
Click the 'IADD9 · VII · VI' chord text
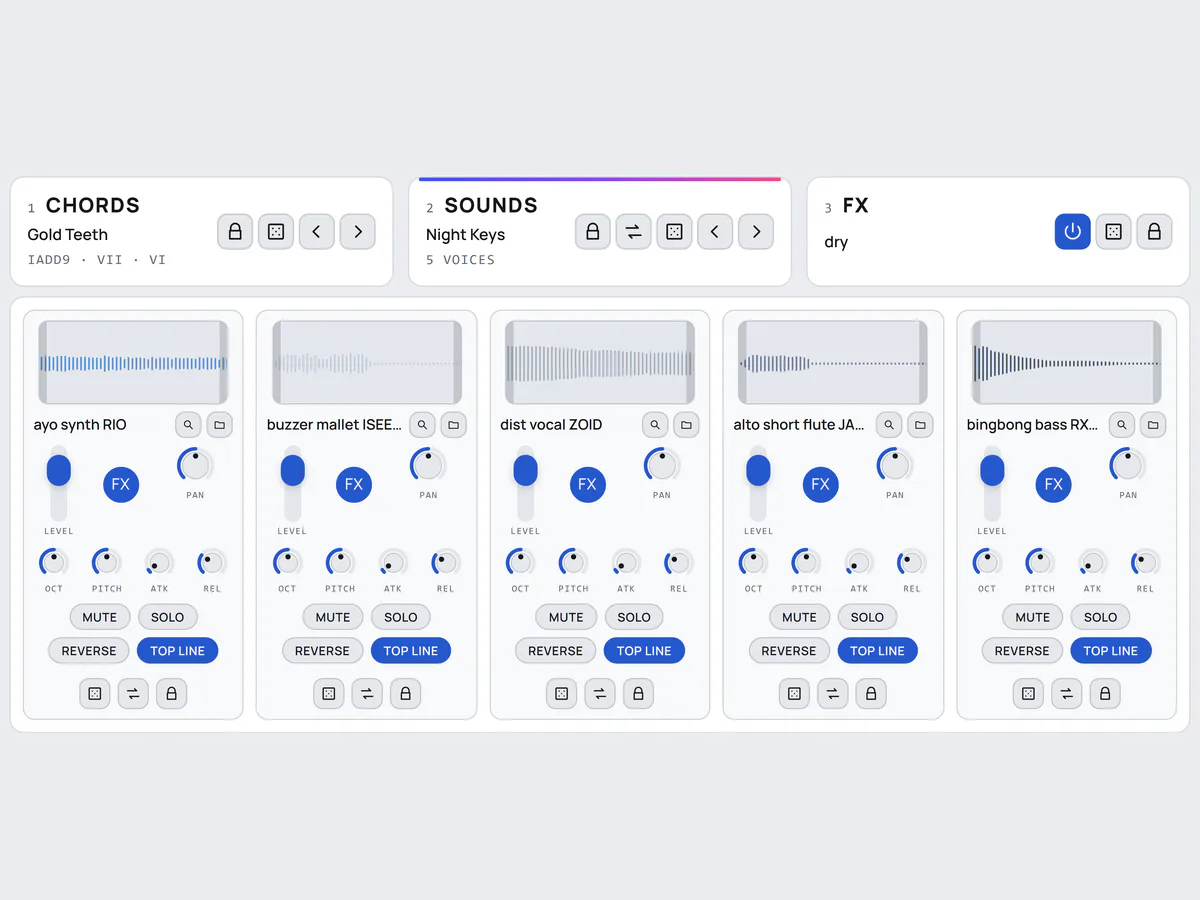97,260
